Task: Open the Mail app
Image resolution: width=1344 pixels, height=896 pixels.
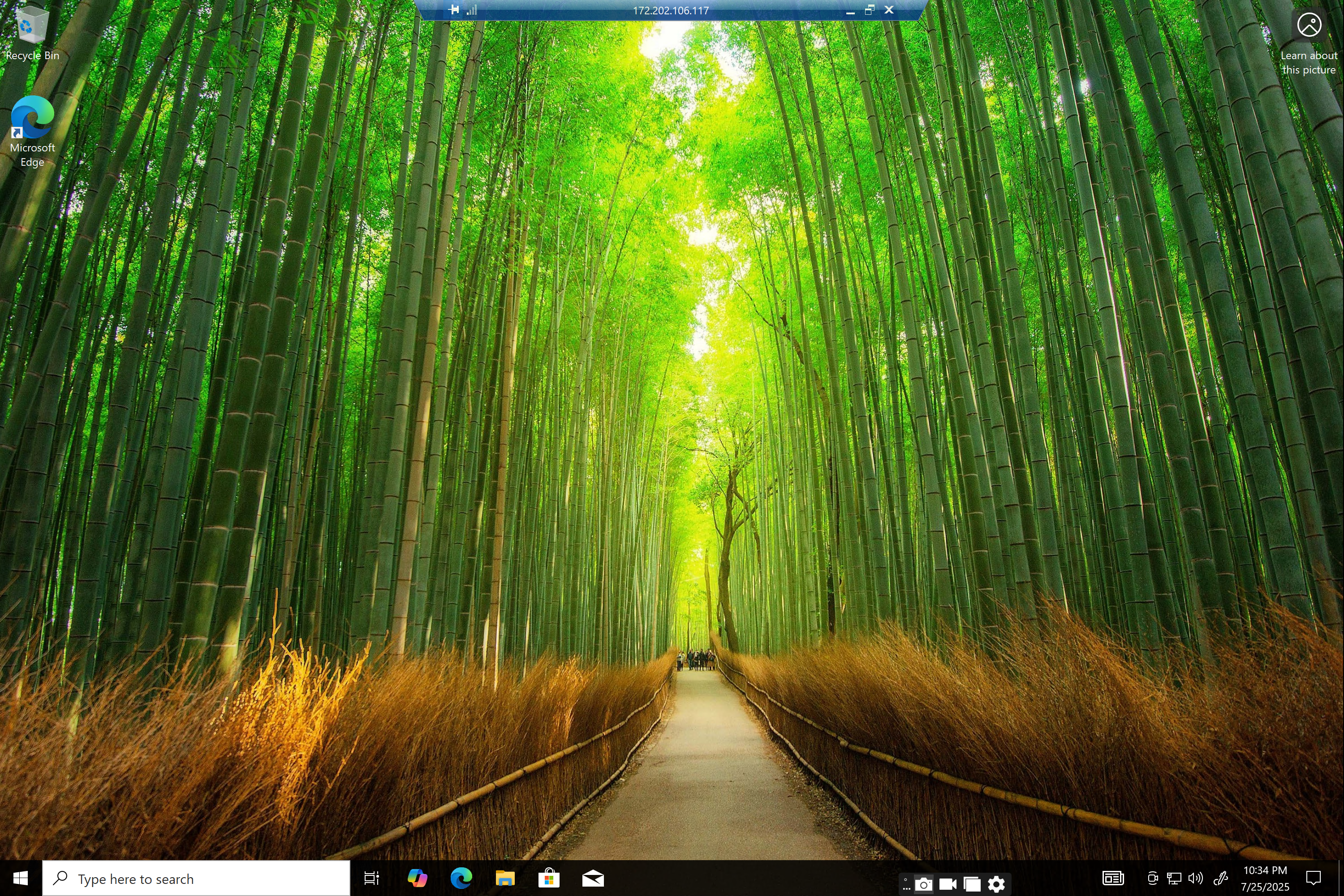Action: click(593, 878)
